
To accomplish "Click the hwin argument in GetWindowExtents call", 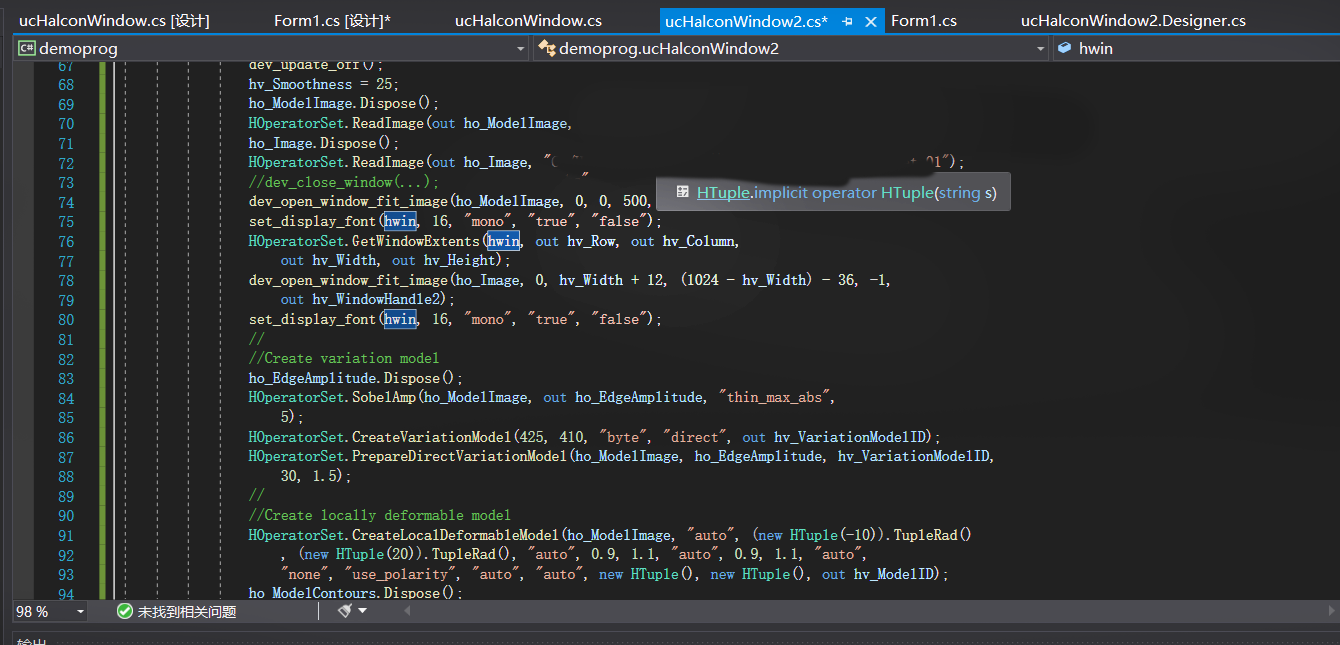I will 503,241.
